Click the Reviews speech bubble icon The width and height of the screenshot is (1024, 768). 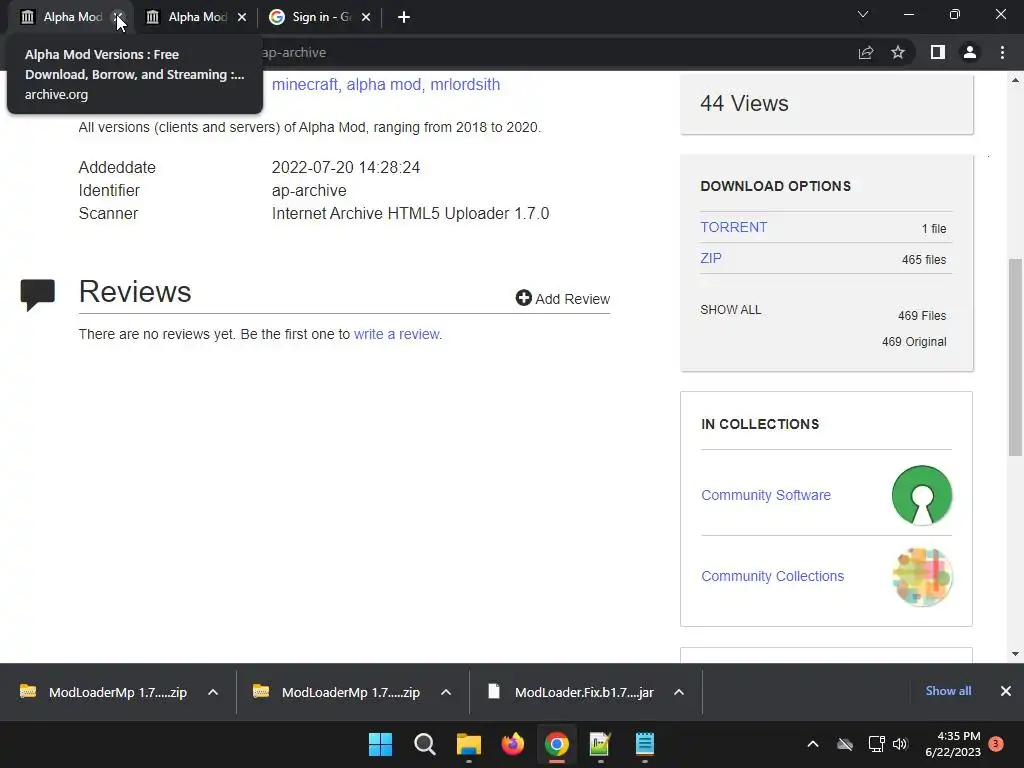coord(37,295)
